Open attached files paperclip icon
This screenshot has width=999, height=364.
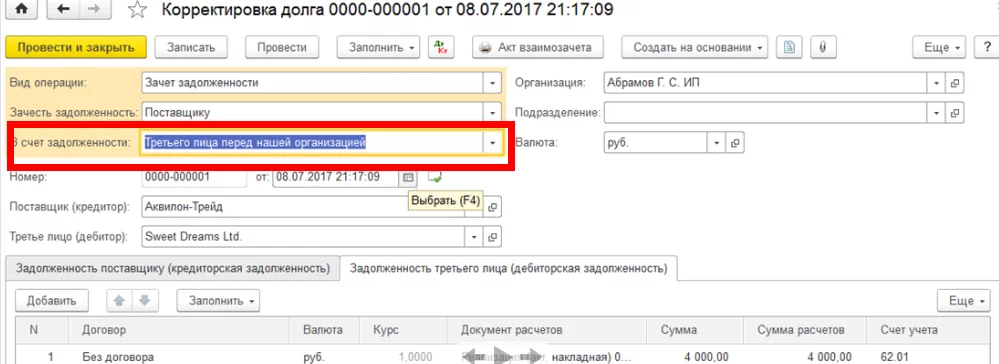click(x=823, y=47)
